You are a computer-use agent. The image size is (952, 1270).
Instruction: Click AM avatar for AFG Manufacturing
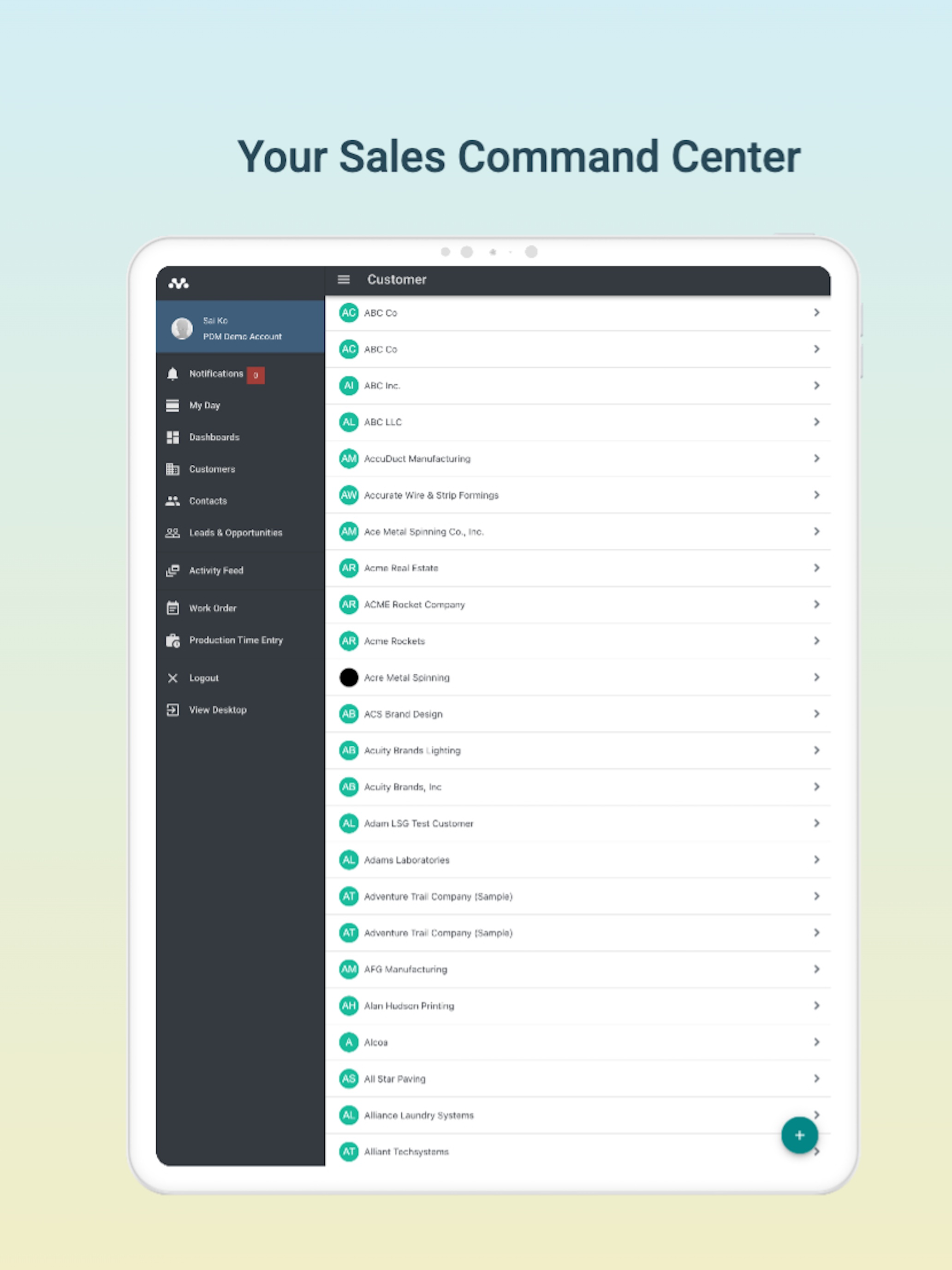(348, 969)
